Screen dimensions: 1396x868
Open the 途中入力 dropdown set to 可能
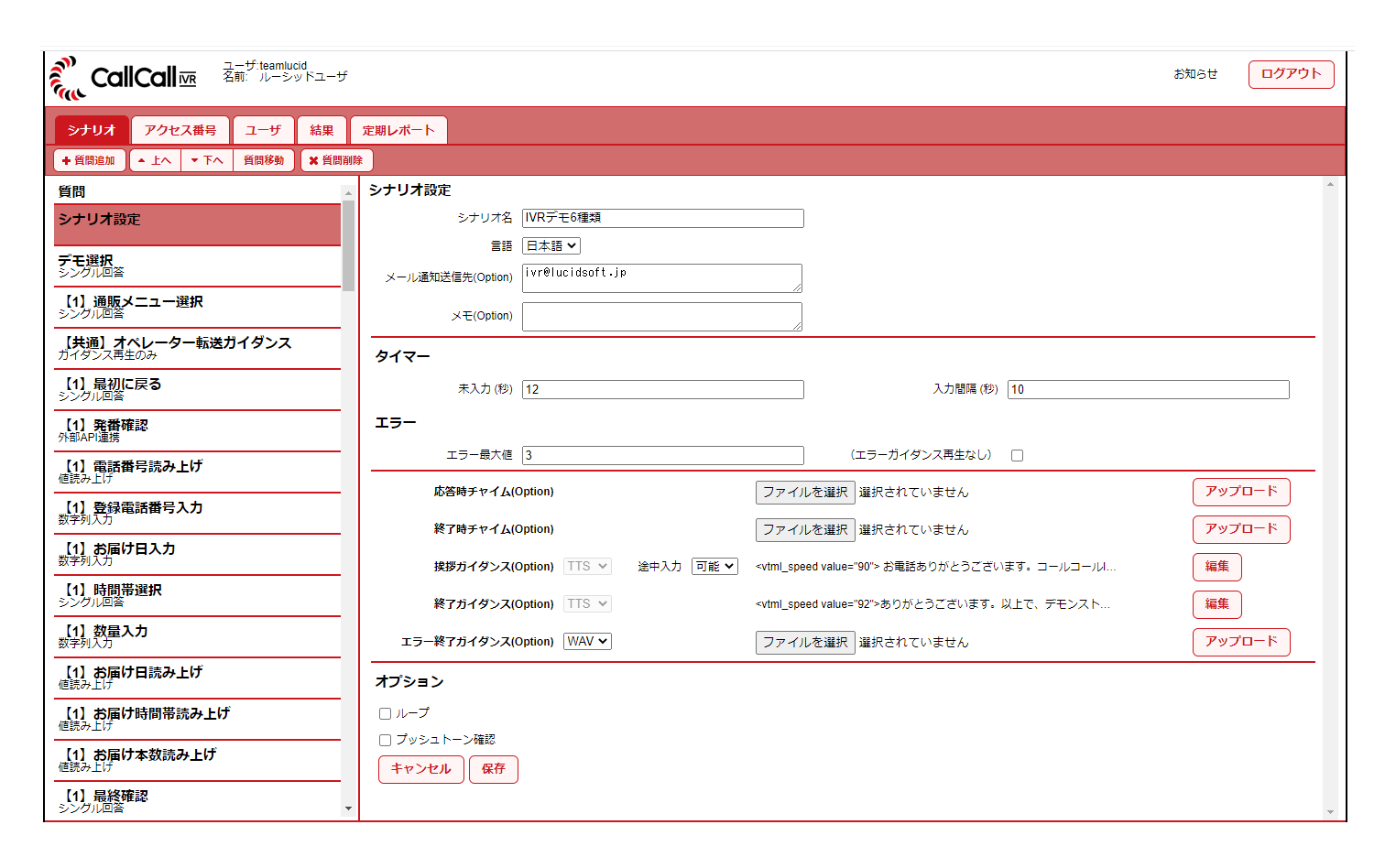[714, 567]
